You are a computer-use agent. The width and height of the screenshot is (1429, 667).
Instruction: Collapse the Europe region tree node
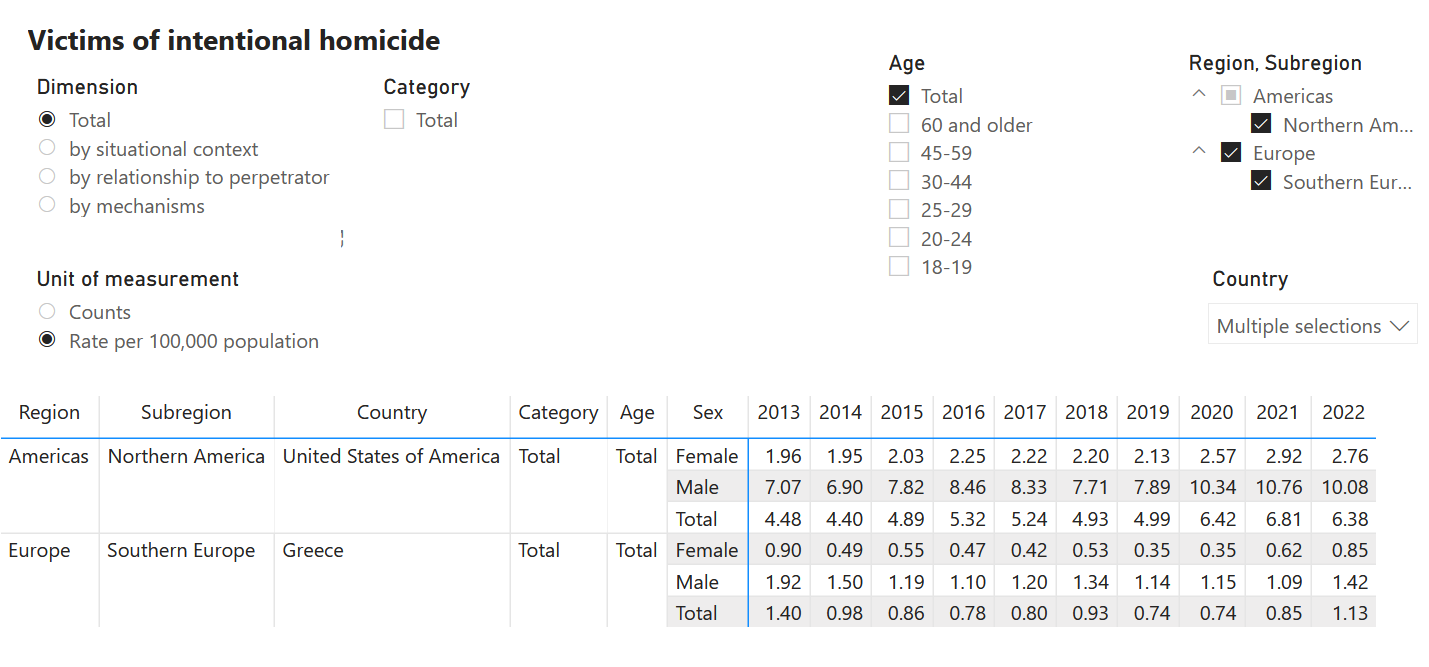point(1198,153)
